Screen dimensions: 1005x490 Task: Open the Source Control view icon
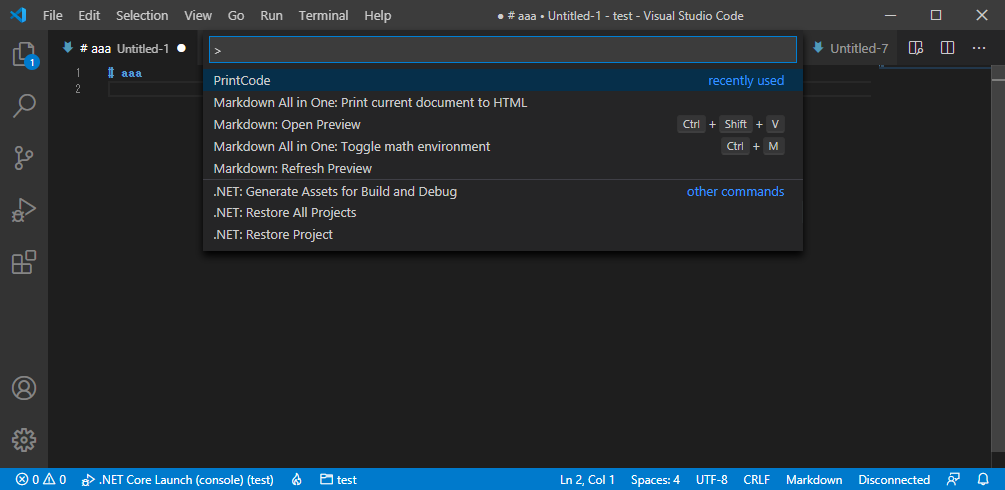click(24, 158)
